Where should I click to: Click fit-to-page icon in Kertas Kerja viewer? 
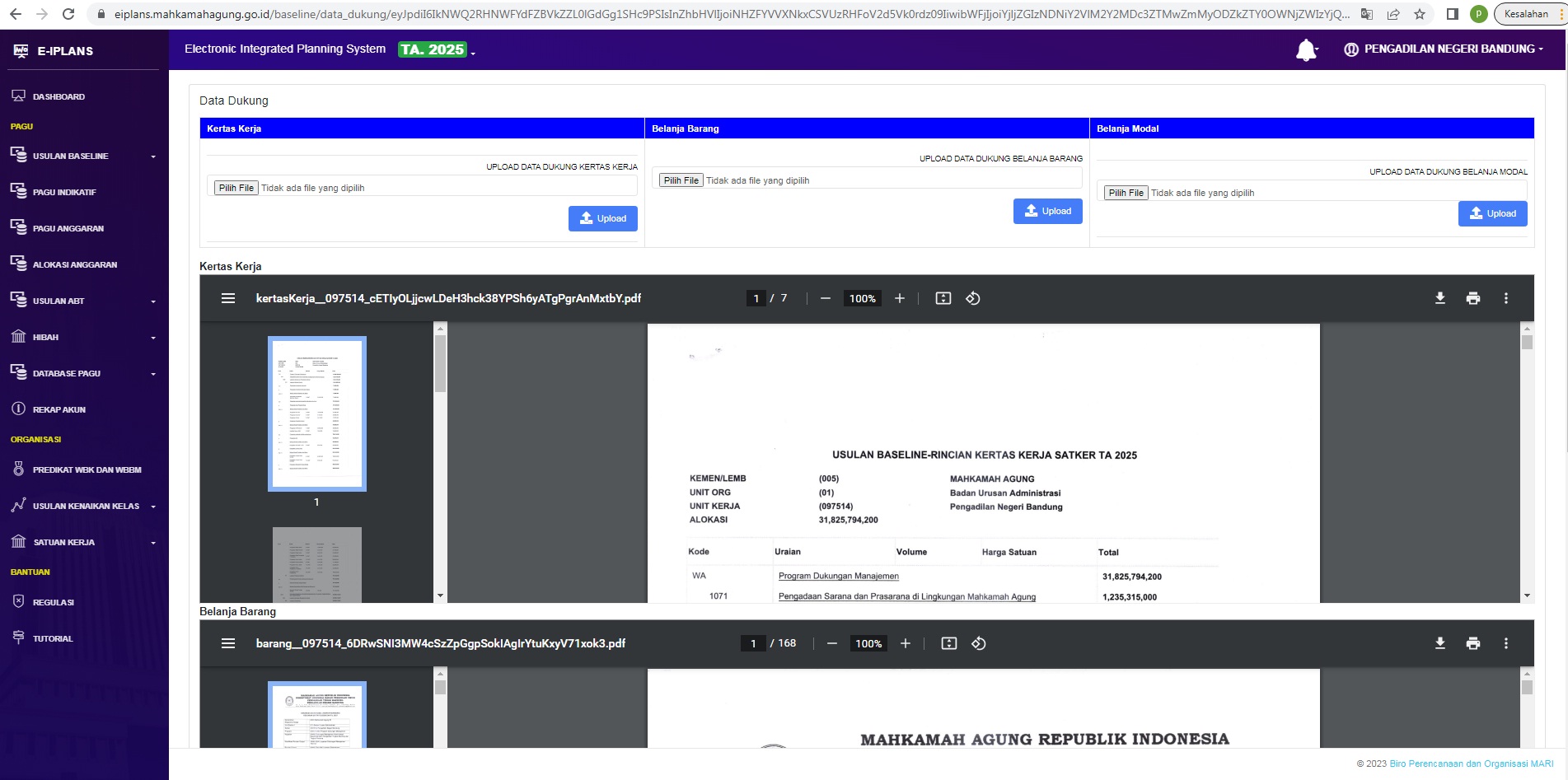[x=943, y=298]
